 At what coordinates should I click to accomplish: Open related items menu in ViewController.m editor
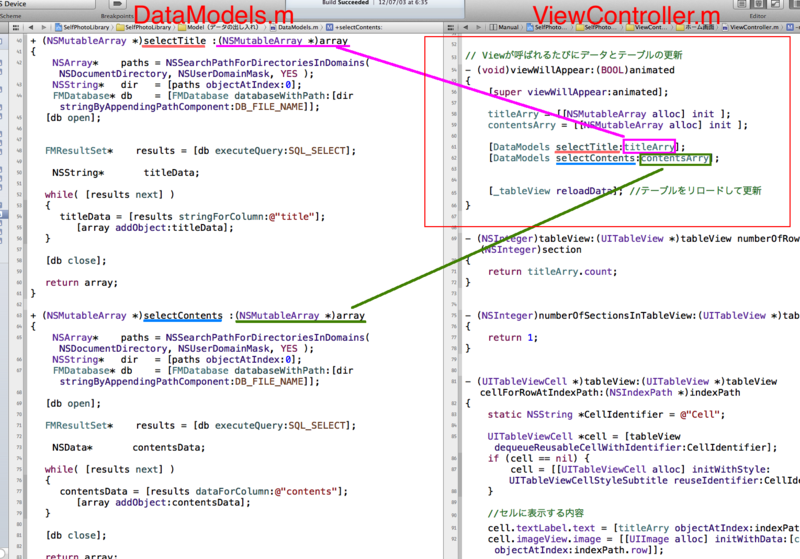coord(450,27)
